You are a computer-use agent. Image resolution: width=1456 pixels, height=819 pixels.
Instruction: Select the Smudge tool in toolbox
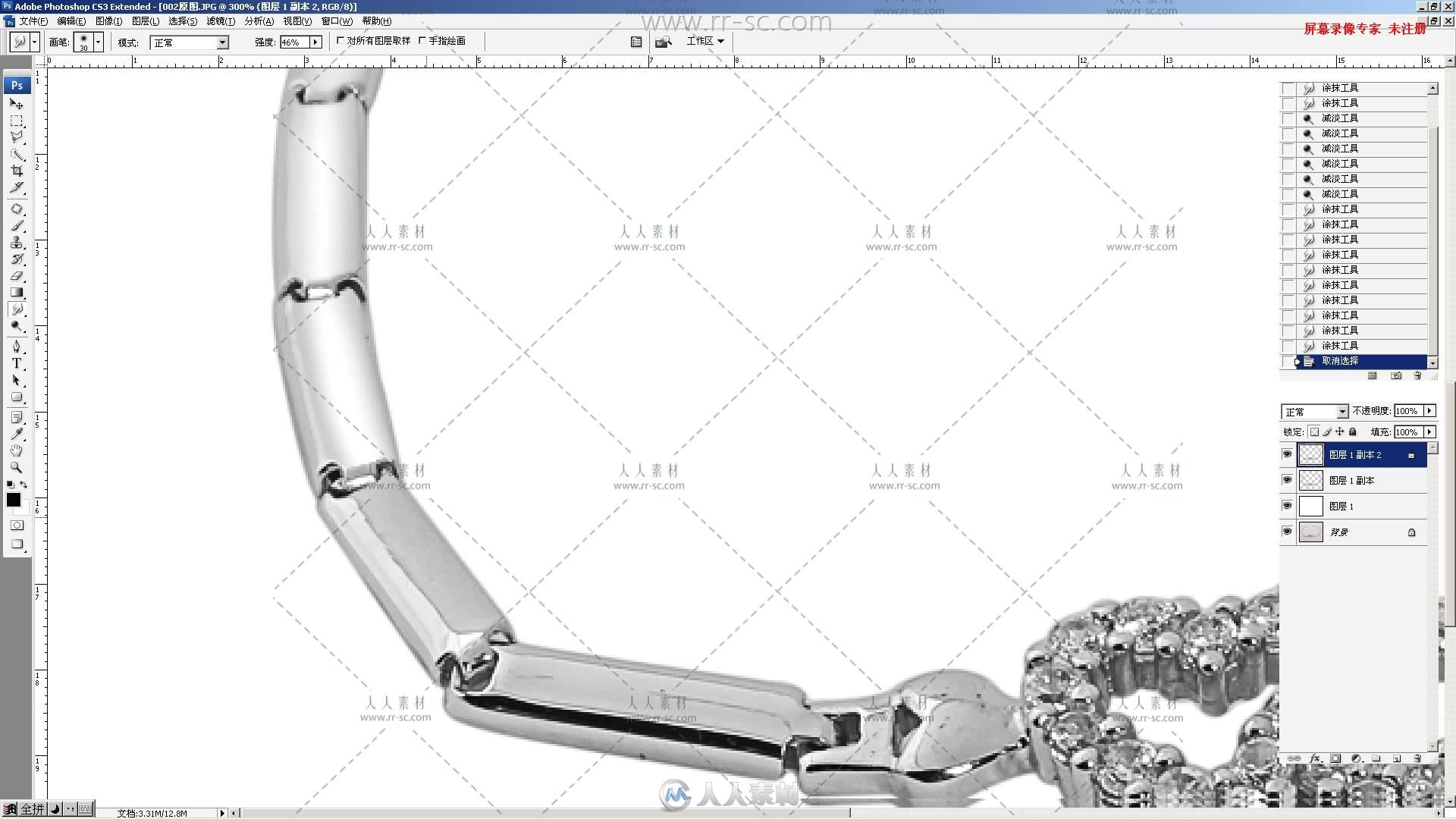(x=16, y=309)
